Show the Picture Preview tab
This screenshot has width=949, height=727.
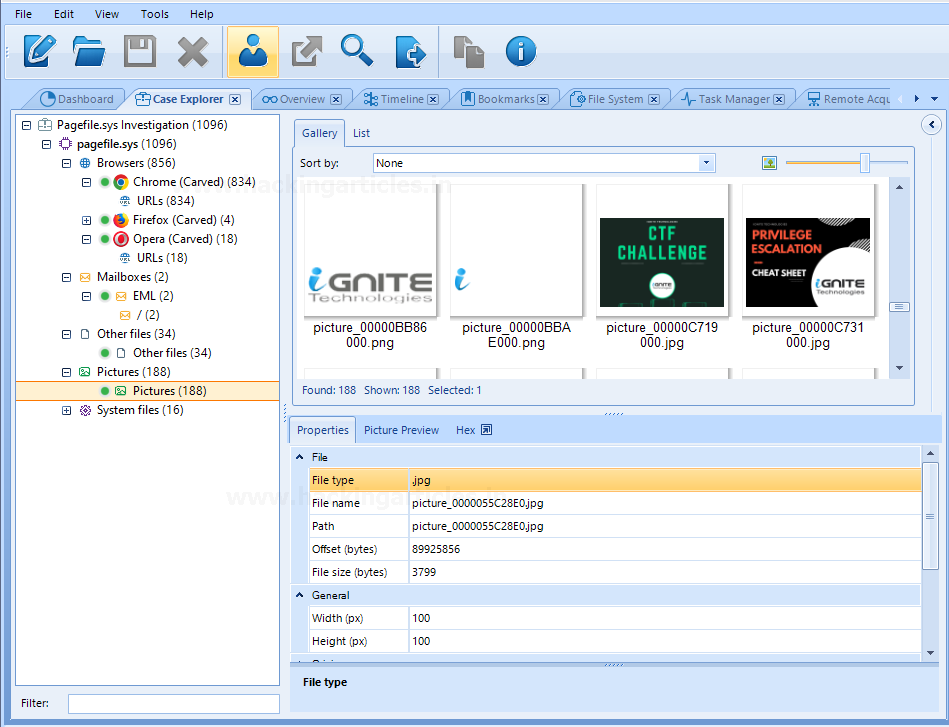pos(401,430)
